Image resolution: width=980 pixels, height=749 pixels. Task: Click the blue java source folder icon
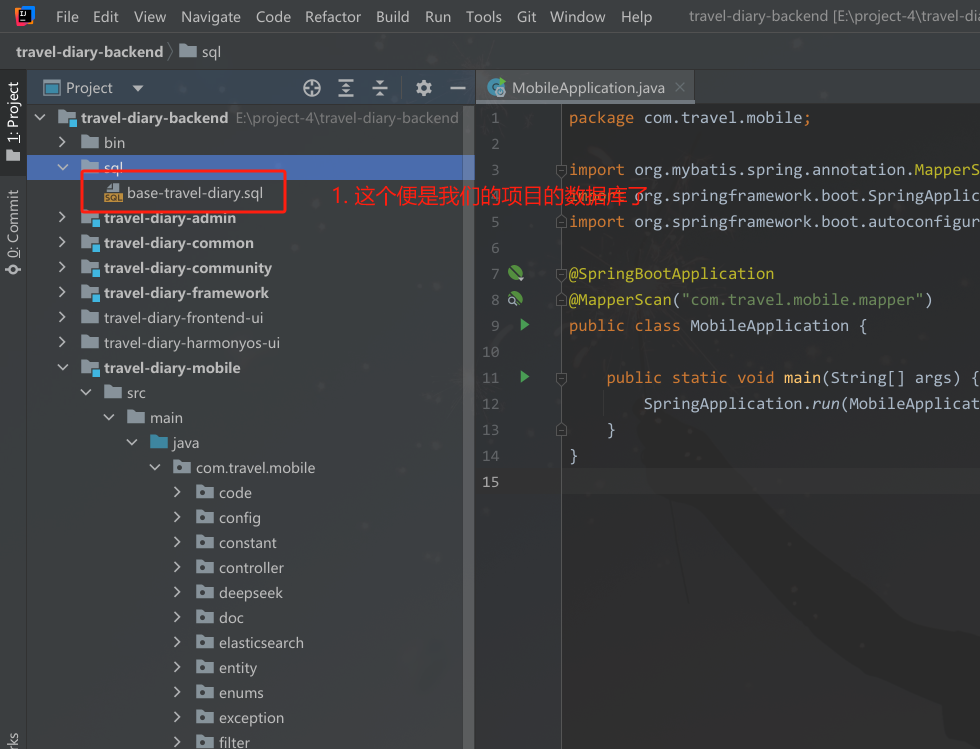pos(159,442)
